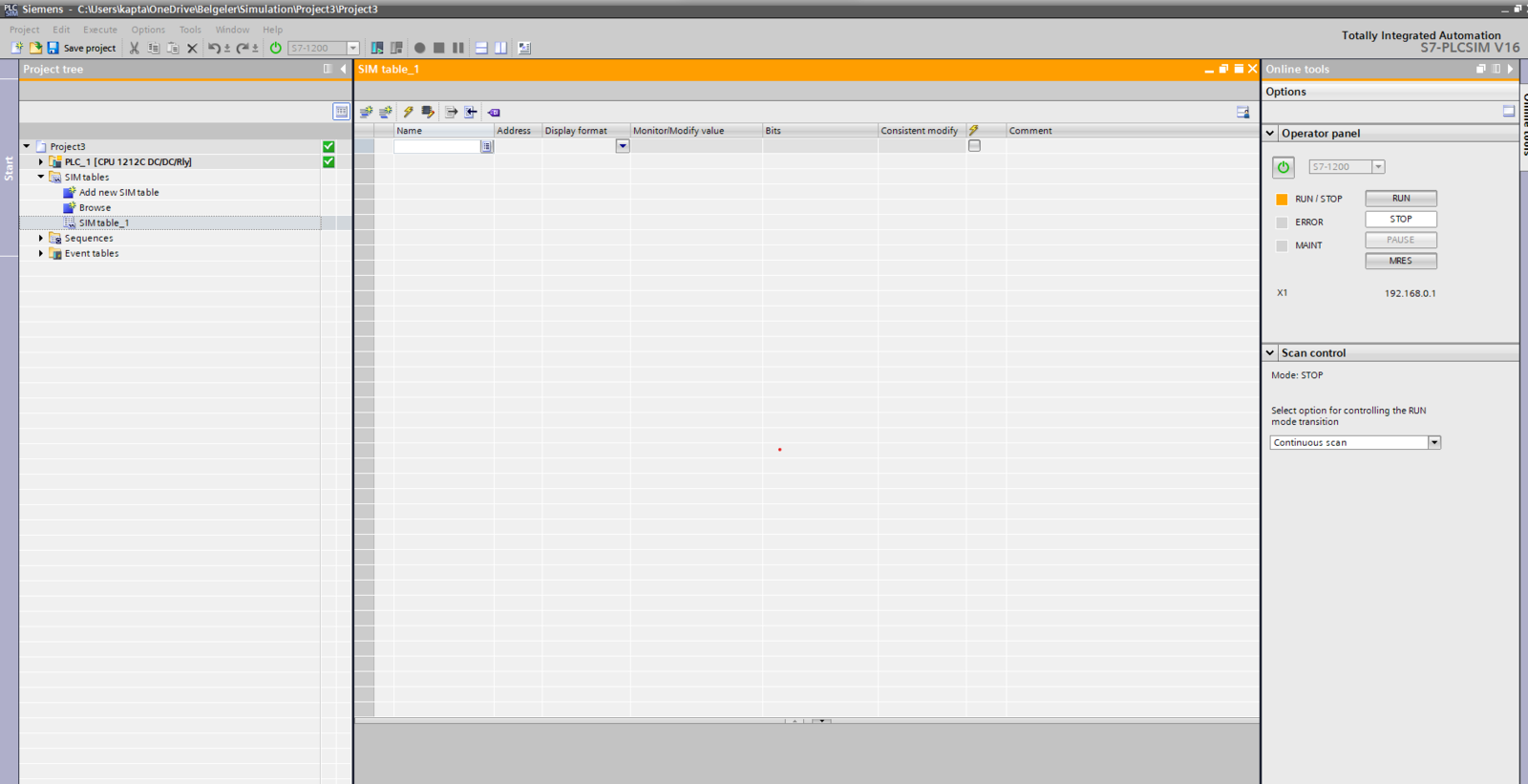Expand the Event tables tree node

(41, 254)
